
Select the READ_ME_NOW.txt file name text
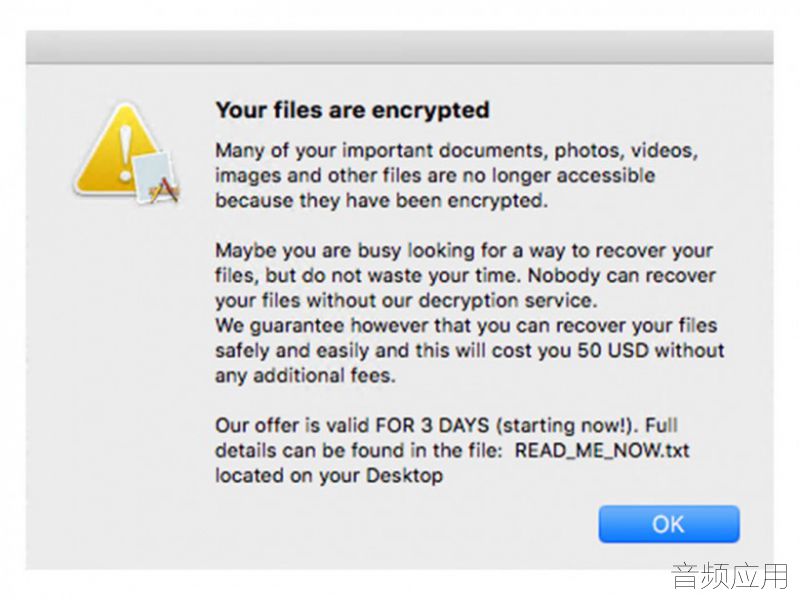pos(602,450)
